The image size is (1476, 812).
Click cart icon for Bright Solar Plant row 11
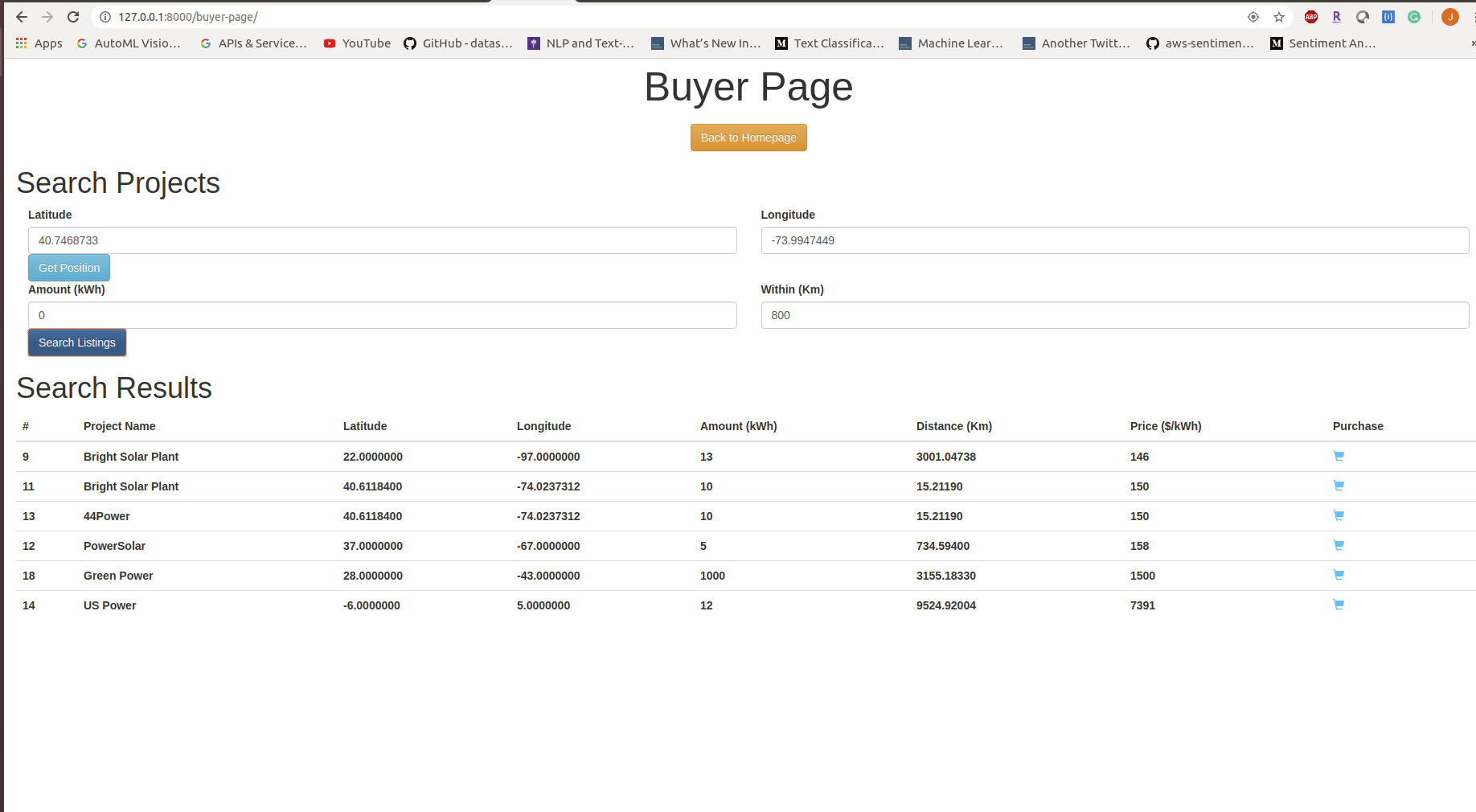coord(1339,486)
